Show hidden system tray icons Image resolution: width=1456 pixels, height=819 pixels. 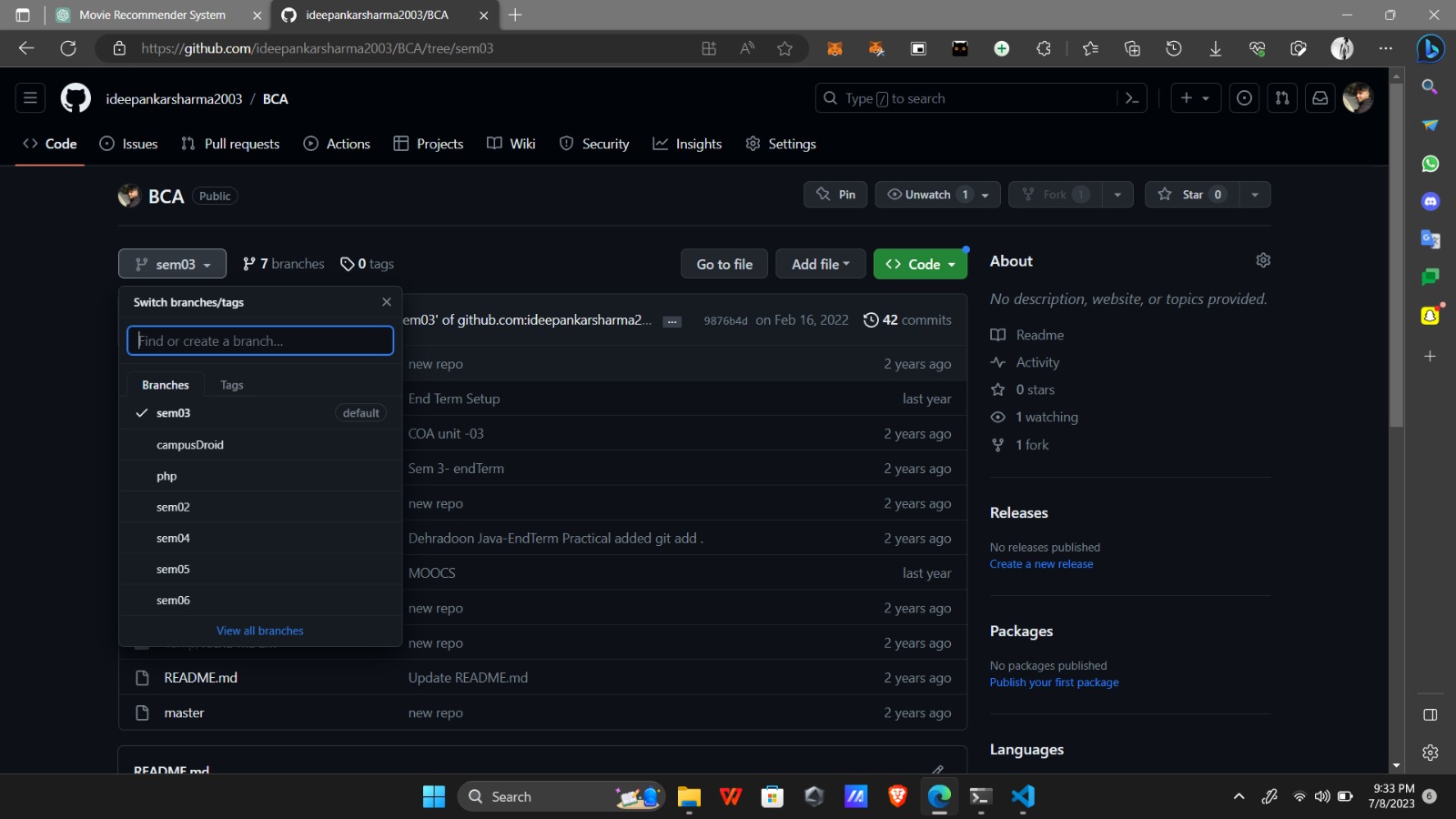tap(1239, 796)
